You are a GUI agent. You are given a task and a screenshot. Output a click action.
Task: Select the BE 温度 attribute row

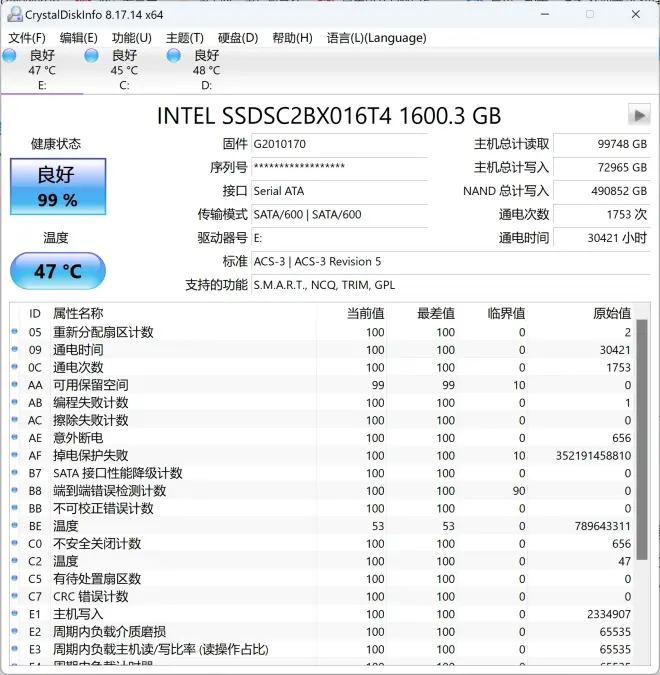coord(322,526)
